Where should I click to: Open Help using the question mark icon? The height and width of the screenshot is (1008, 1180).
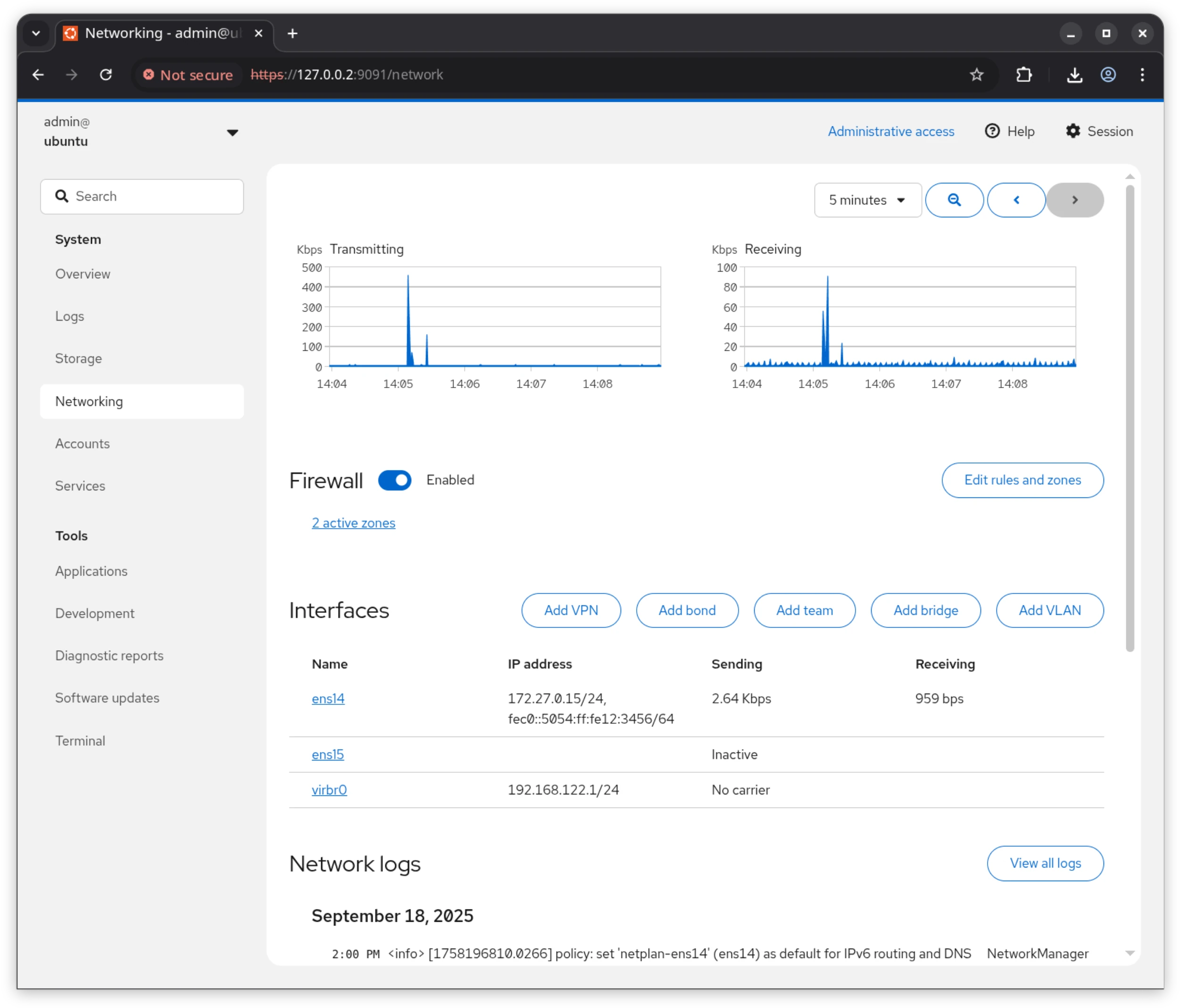pyautogui.click(x=992, y=131)
